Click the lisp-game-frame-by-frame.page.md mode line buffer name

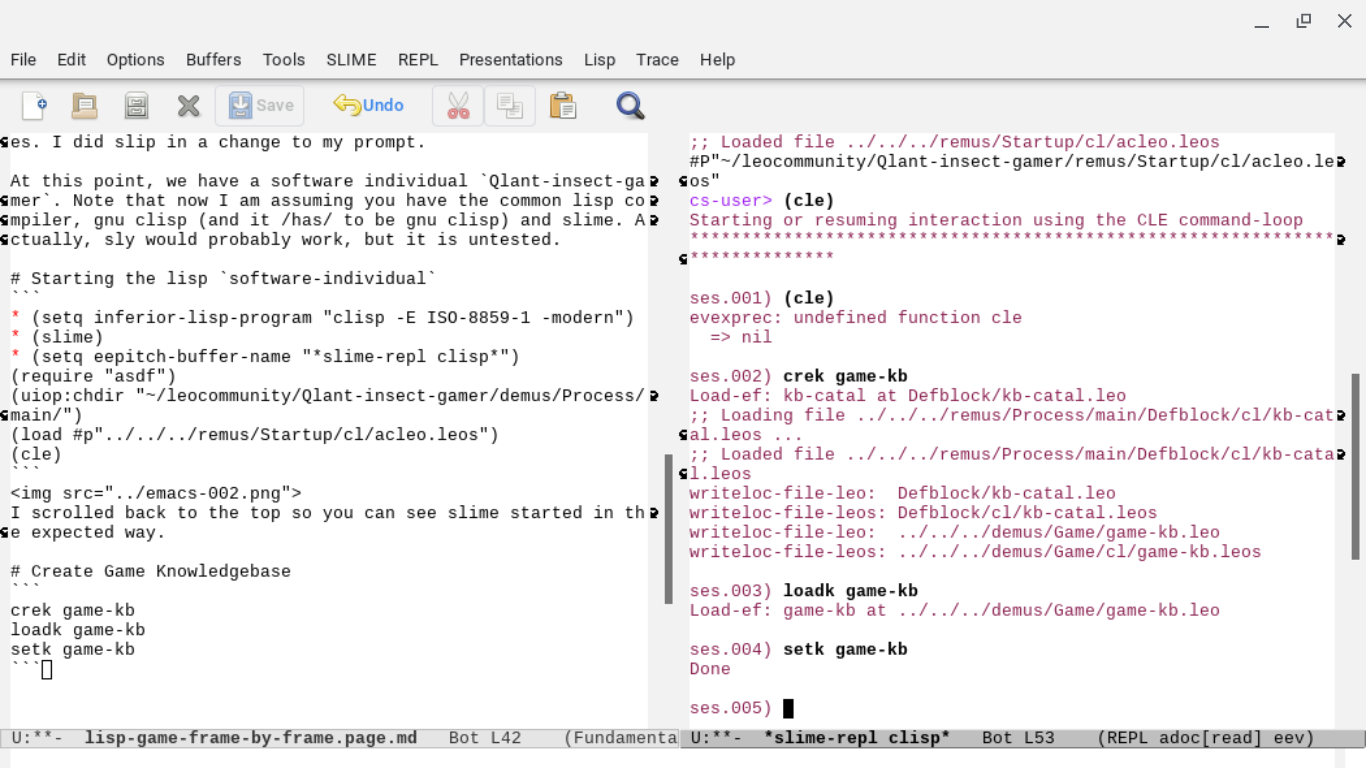pos(250,738)
